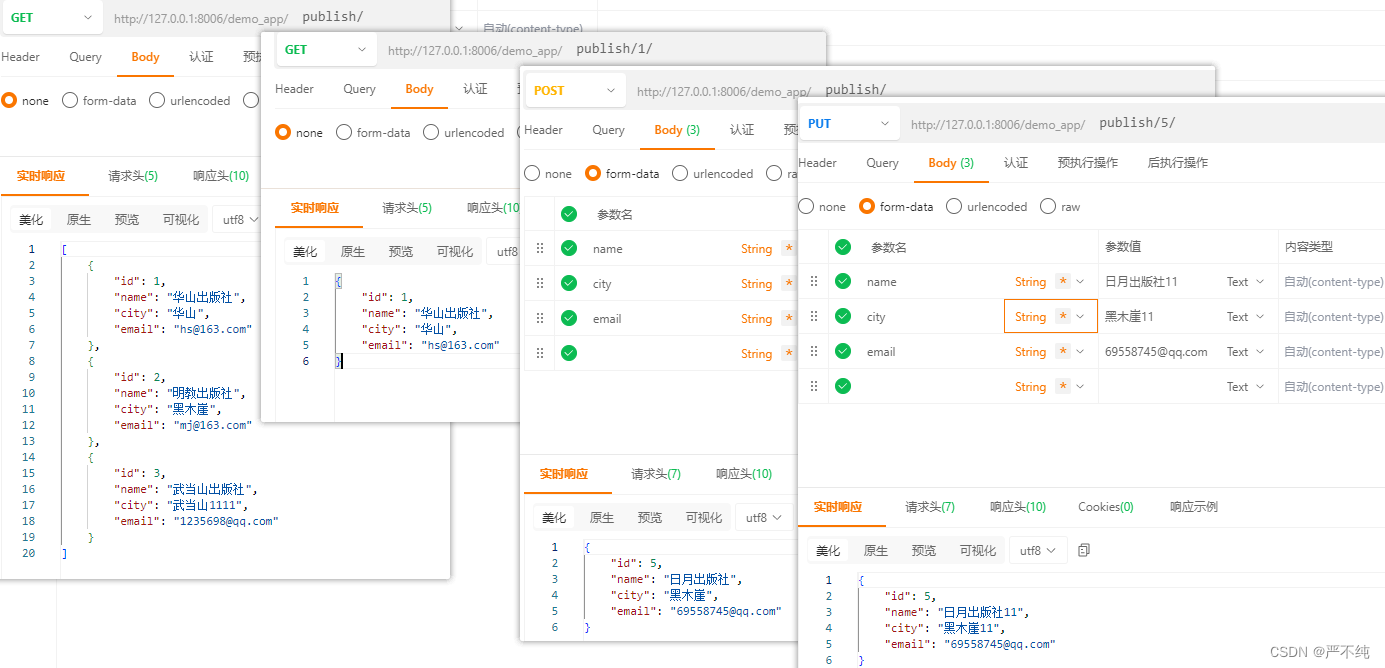1385x668 pixels.
Task: Click the PUT URL field publish/5/
Action: [x=1138, y=123]
